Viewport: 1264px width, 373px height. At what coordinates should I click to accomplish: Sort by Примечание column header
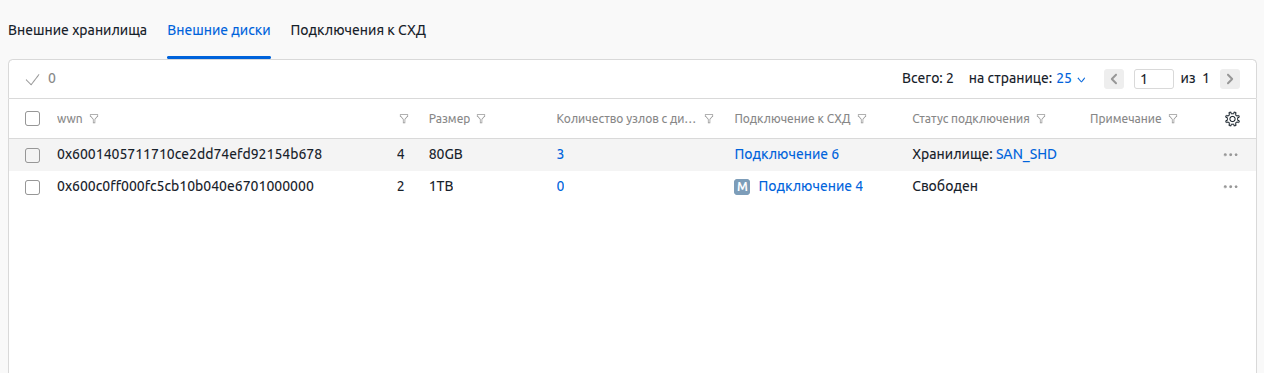coord(1125,119)
